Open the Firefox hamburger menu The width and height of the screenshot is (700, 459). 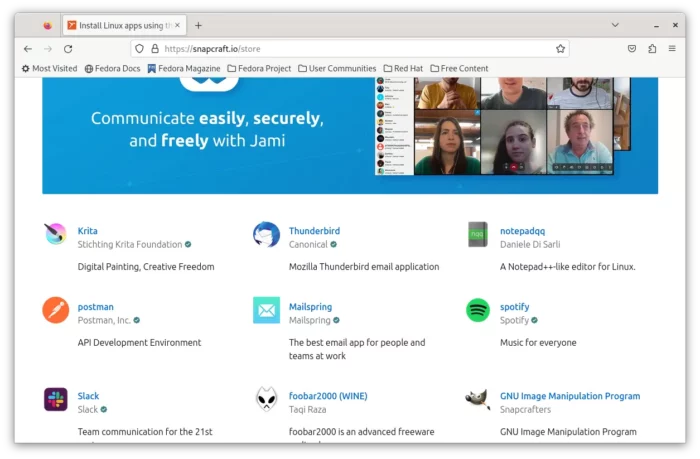pyautogui.click(x=672, y=48)
